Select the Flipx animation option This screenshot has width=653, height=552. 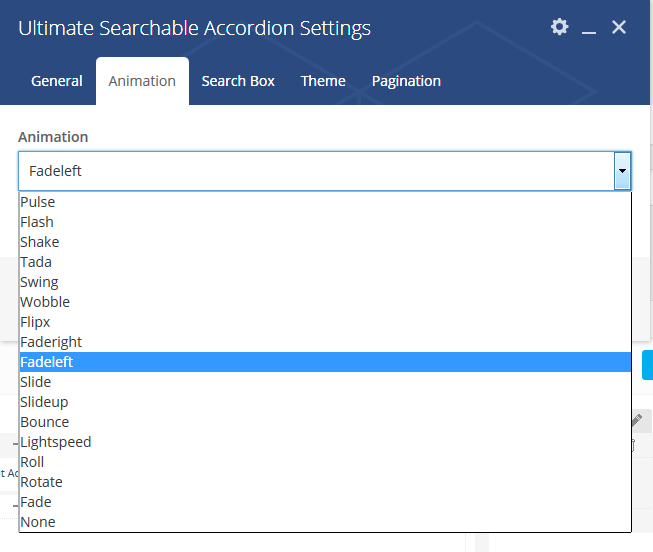35,322
